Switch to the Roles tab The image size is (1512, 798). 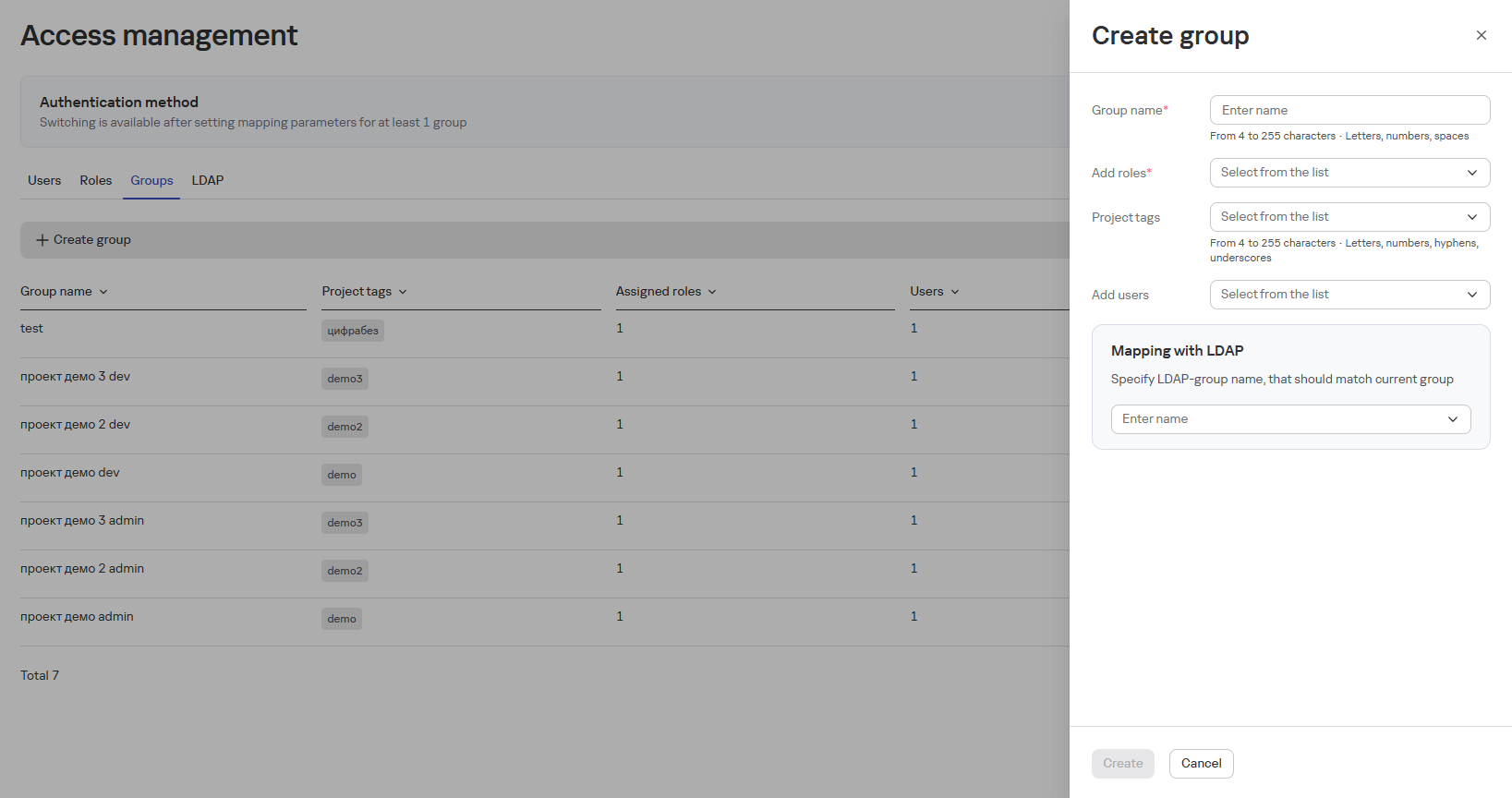[95, 181]
